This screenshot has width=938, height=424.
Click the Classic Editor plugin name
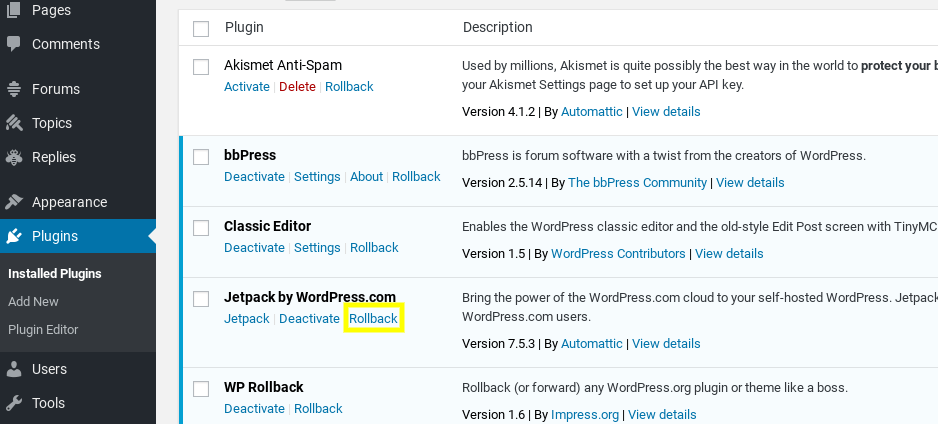point(267,227)
